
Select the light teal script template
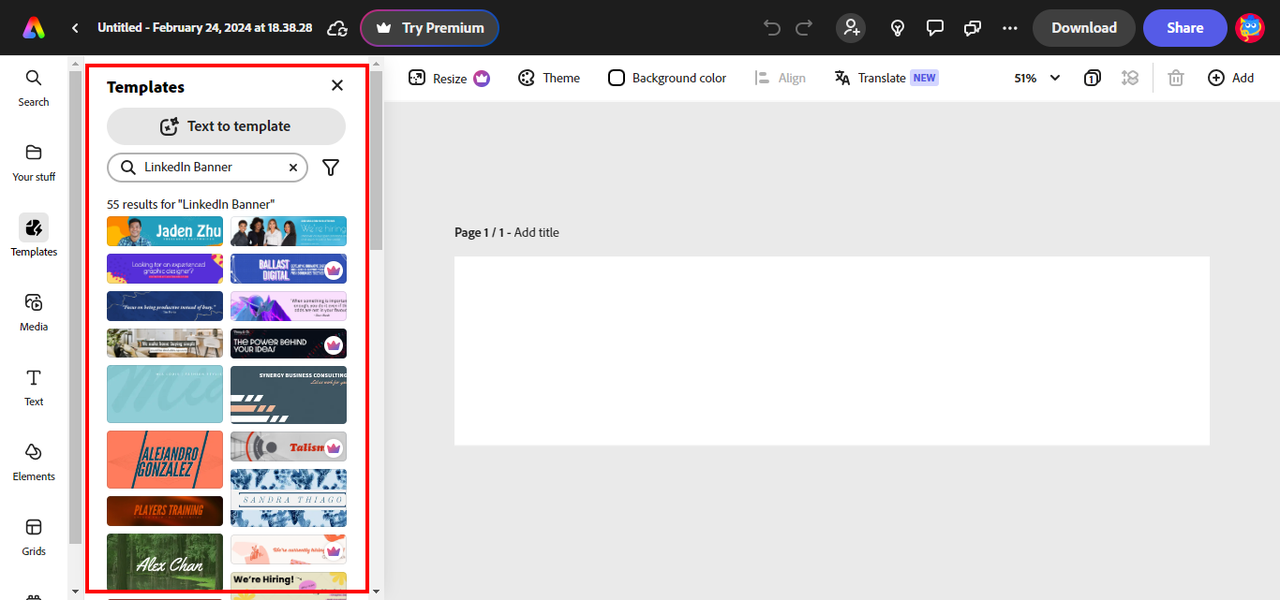[x=165, y=394]
